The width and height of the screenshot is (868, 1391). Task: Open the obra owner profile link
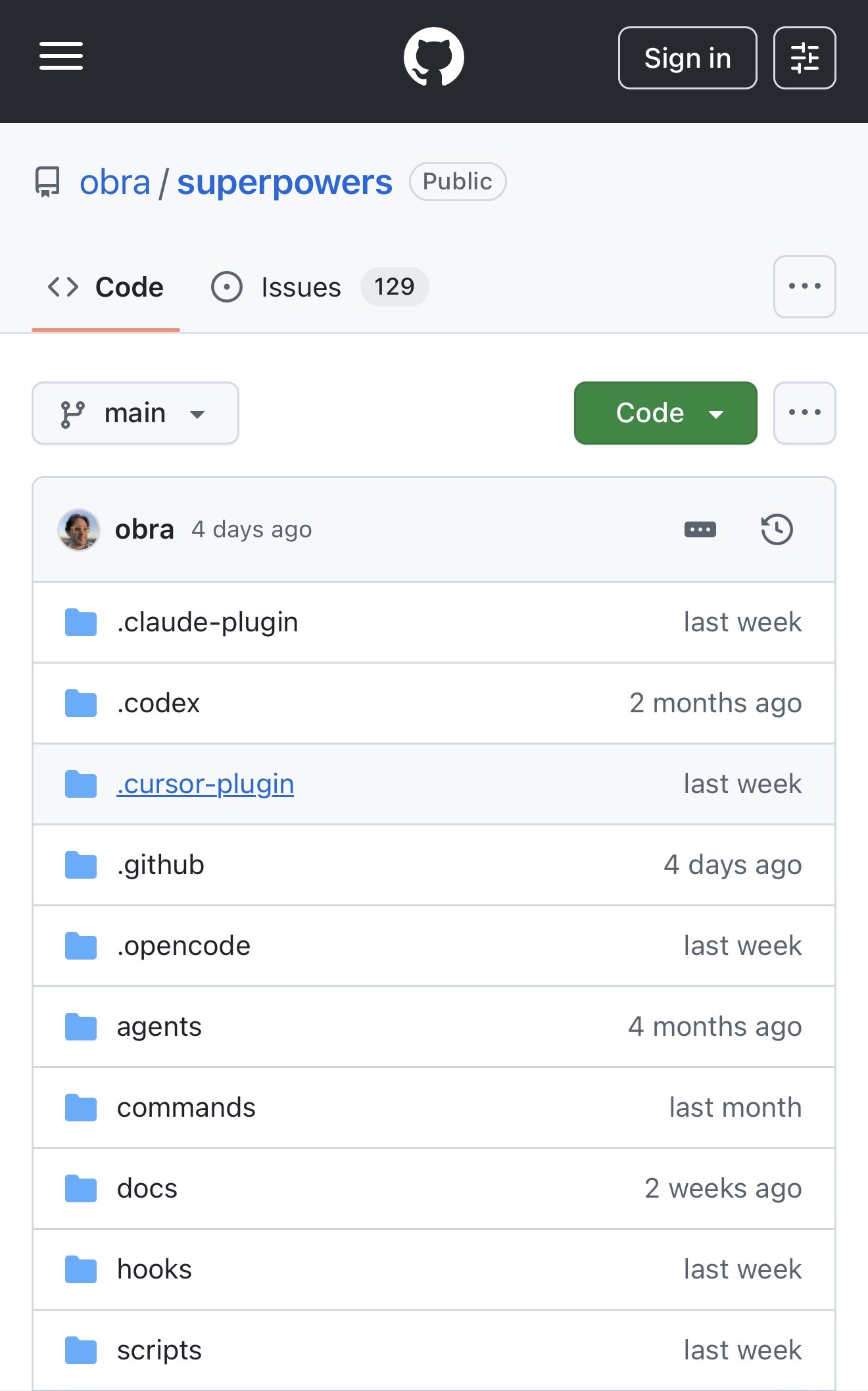click(115, 182)
